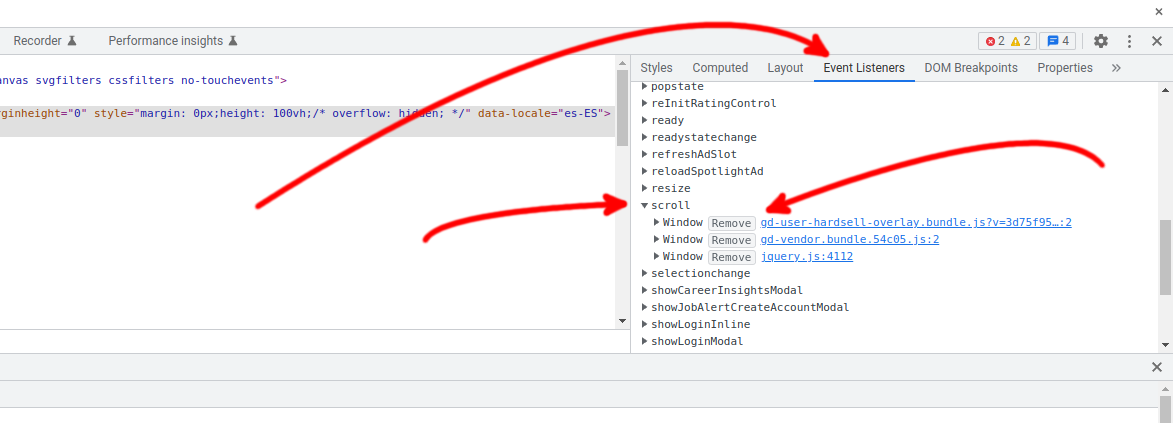This screenshot has width=1173, height=423.
Task: Open gd-vendor.bundle.54c05.js:2 source link
Action: (849, 239)
